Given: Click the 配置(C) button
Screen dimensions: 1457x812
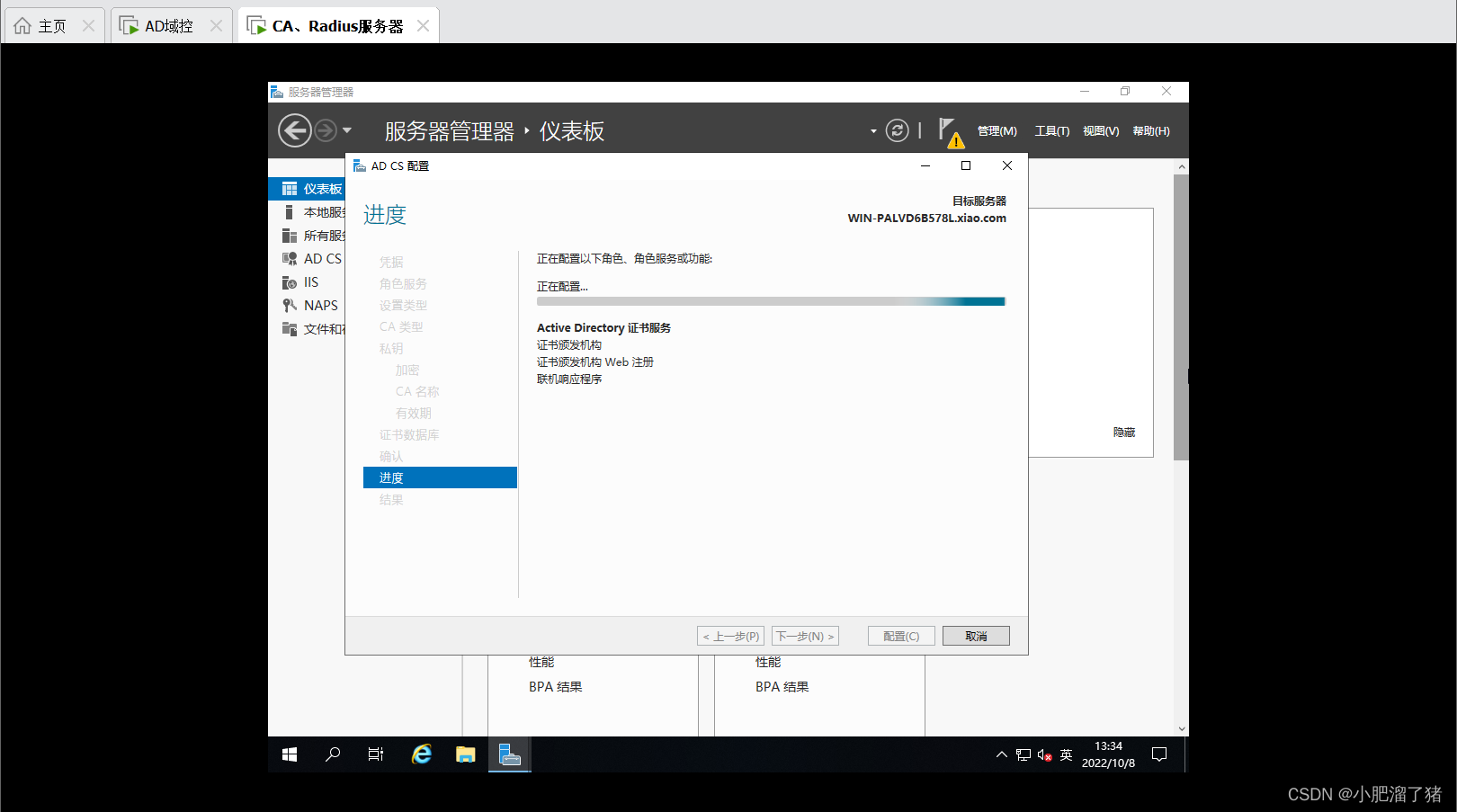Looking at the screenshot, I should [901, 636].
